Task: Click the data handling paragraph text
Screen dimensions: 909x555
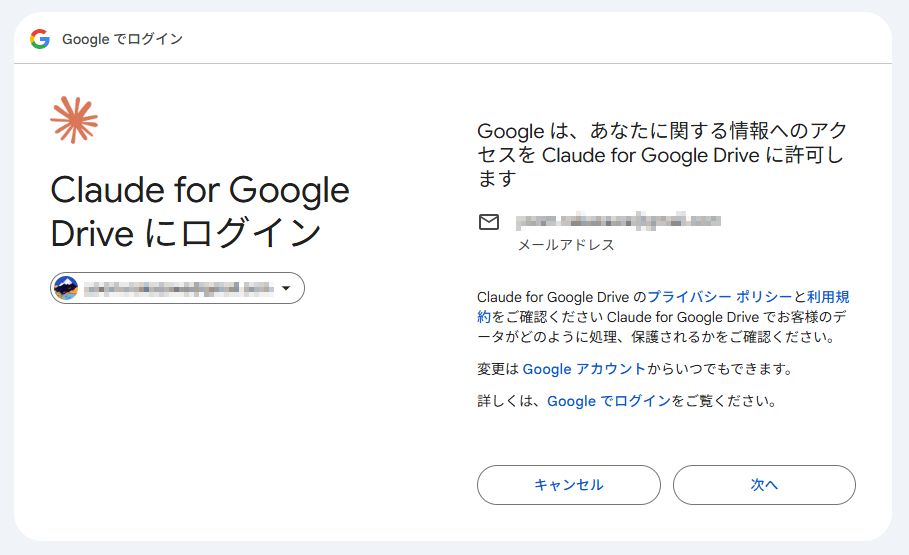Action: [663, 317]
